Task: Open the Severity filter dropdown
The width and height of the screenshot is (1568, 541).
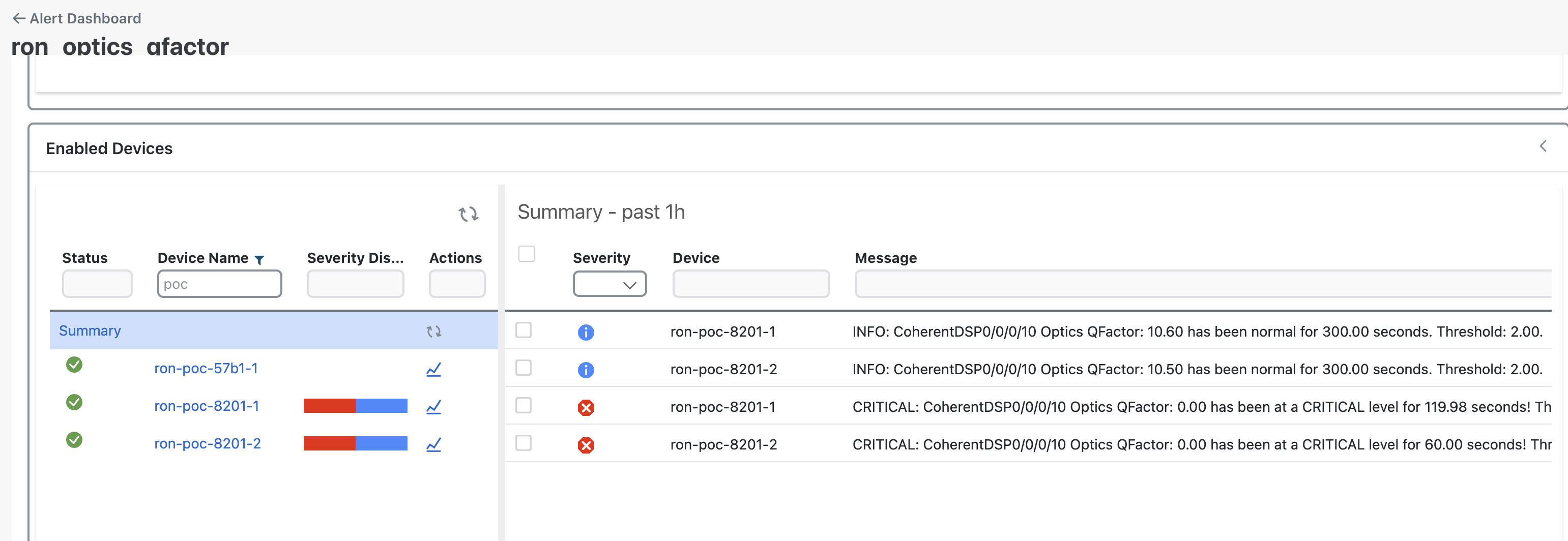Action: click(x=609, y=284)
